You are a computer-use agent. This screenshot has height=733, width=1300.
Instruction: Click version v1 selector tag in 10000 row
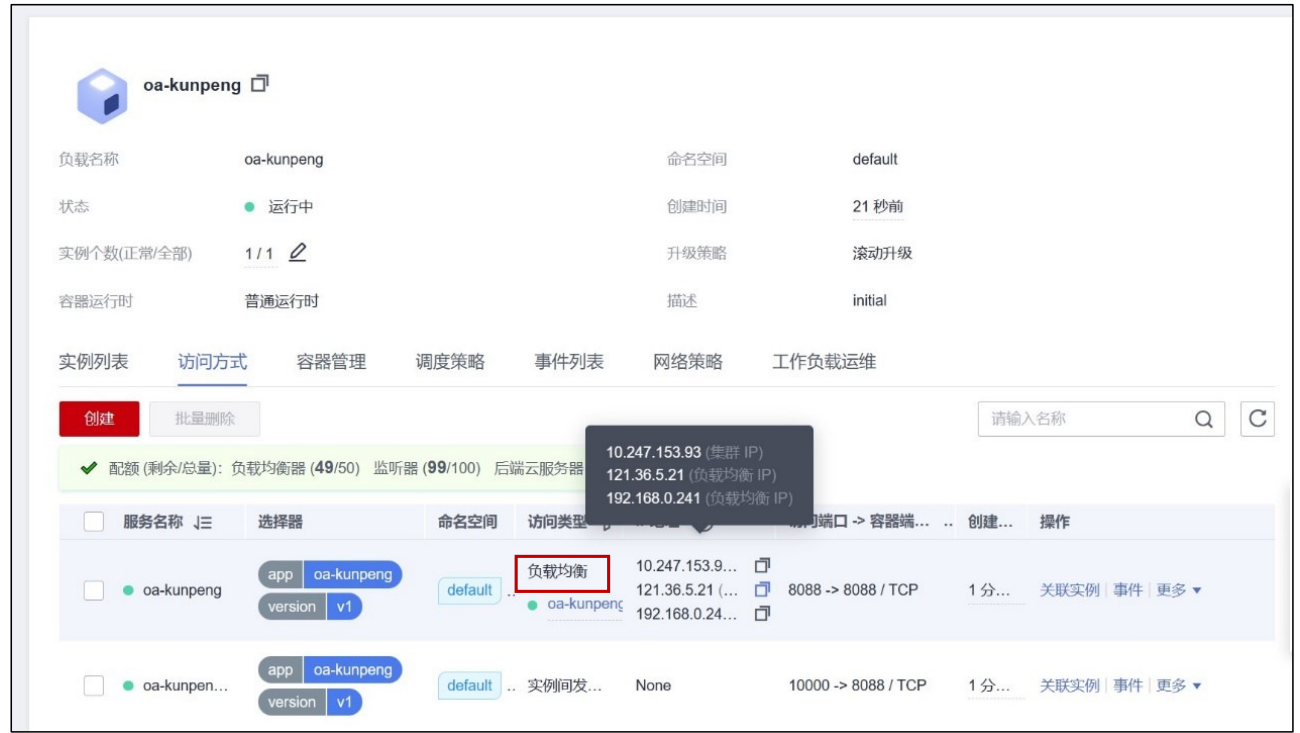(x=310, y=702)
